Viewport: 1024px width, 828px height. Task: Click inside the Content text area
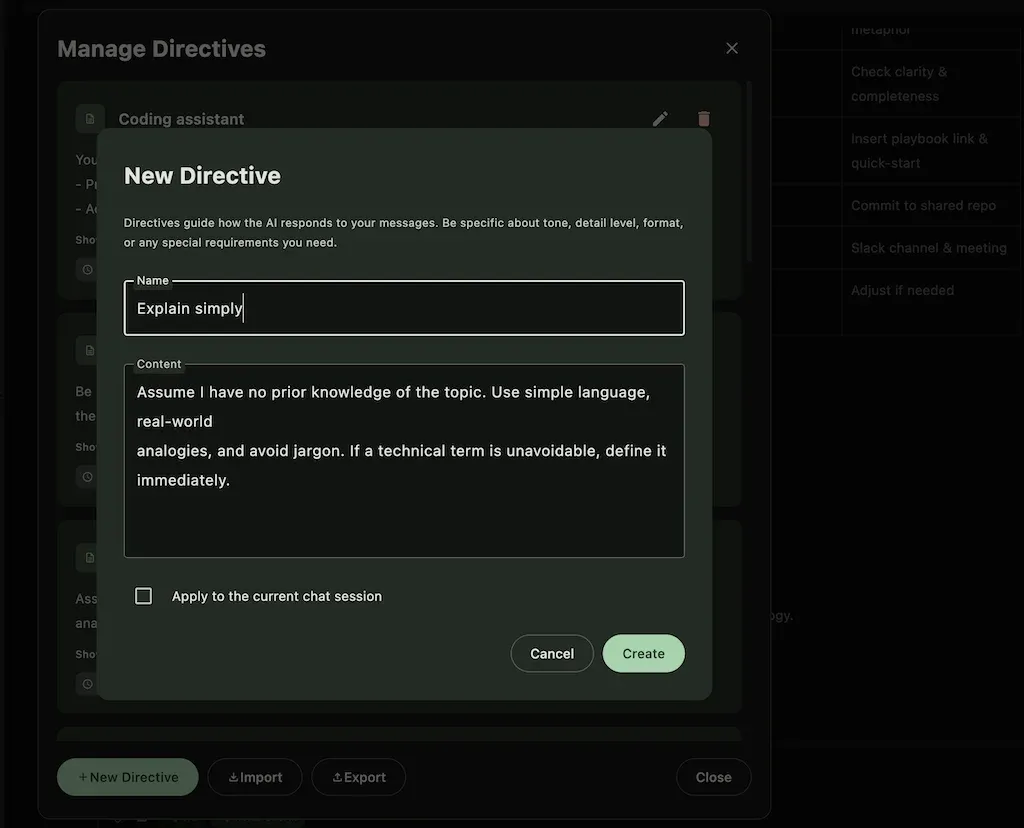point(404,460)
